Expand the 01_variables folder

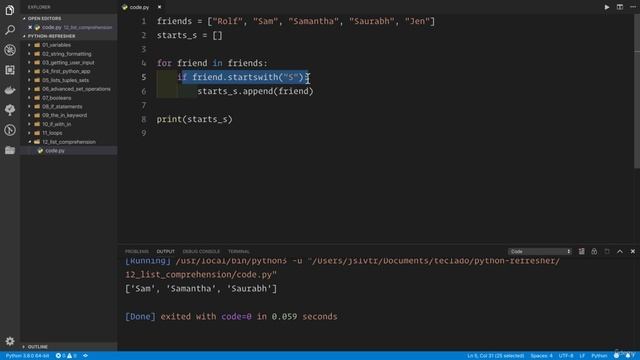point(56,45)
